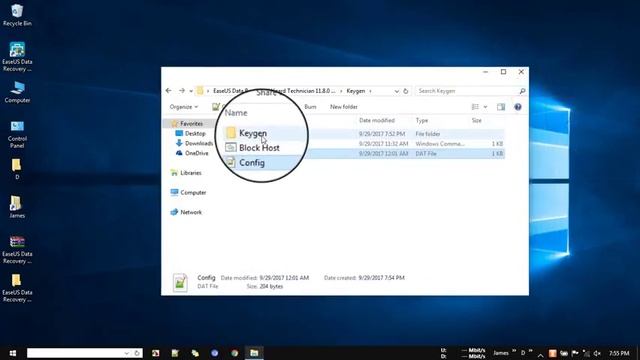Click the Config file thumbnail in details pane
Screen dimensions: 640x360
[180, 282]
